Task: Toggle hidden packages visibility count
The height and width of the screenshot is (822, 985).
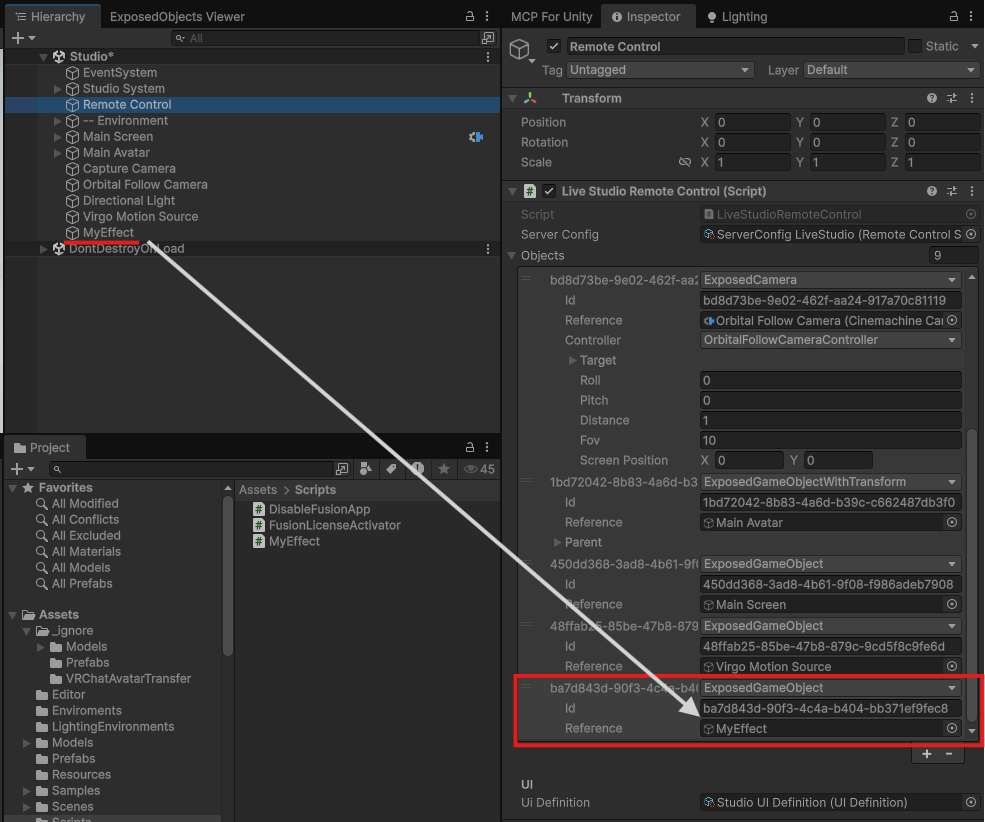Action: 479,468
